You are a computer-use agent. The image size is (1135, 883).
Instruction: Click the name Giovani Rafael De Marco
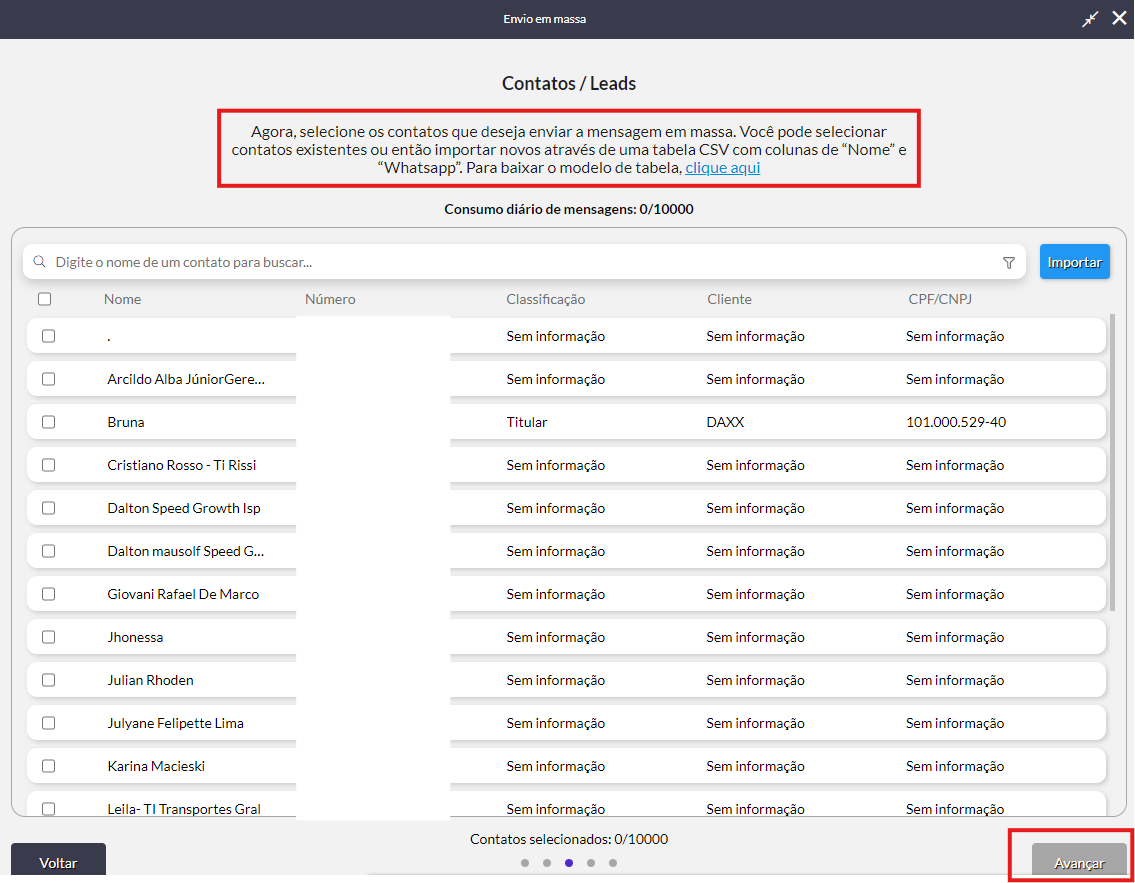tap(183, 594)
